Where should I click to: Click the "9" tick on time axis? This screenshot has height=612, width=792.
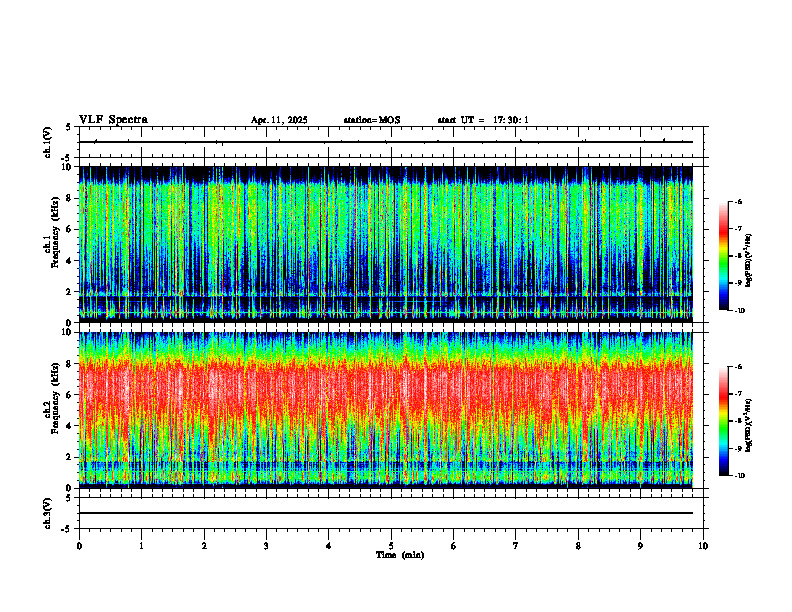(640, 546)
